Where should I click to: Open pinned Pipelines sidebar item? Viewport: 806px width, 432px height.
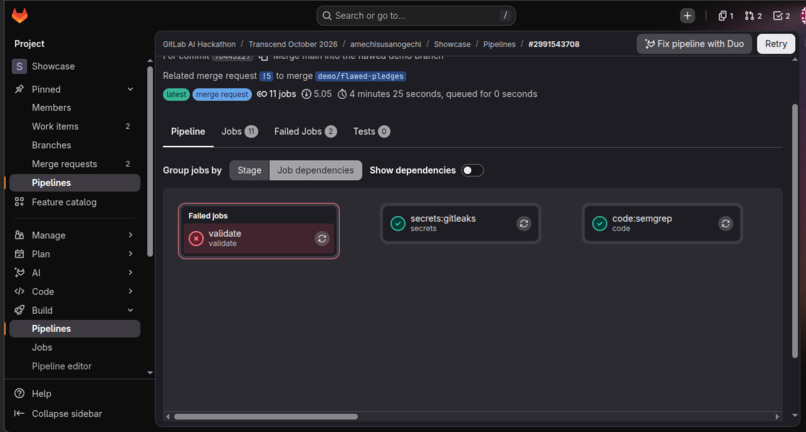click(75, 183)
